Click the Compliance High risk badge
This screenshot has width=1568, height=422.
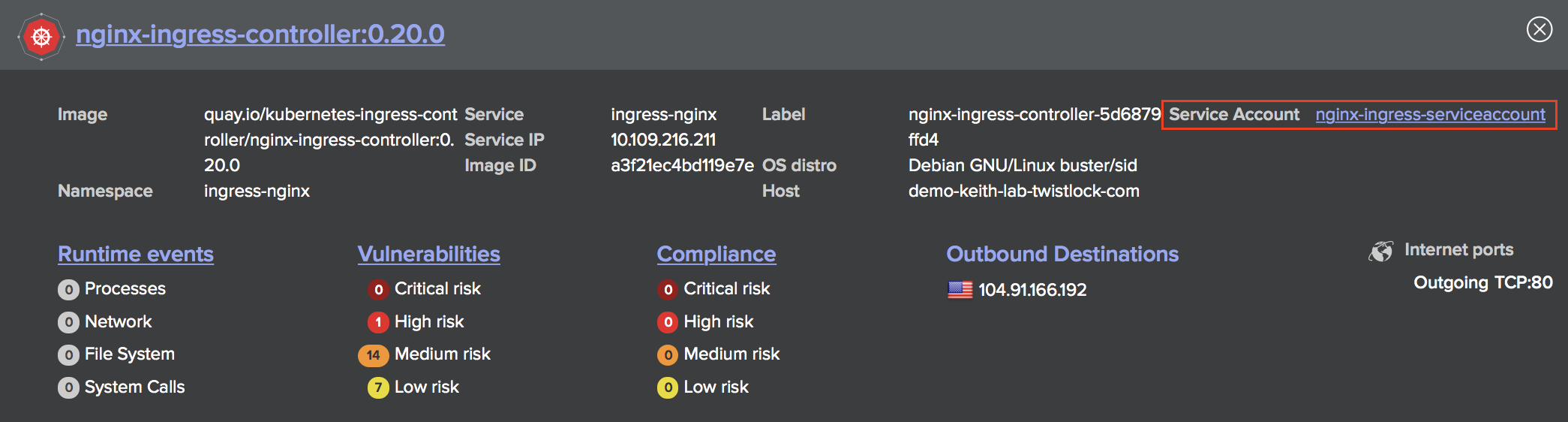pos(668,323)
